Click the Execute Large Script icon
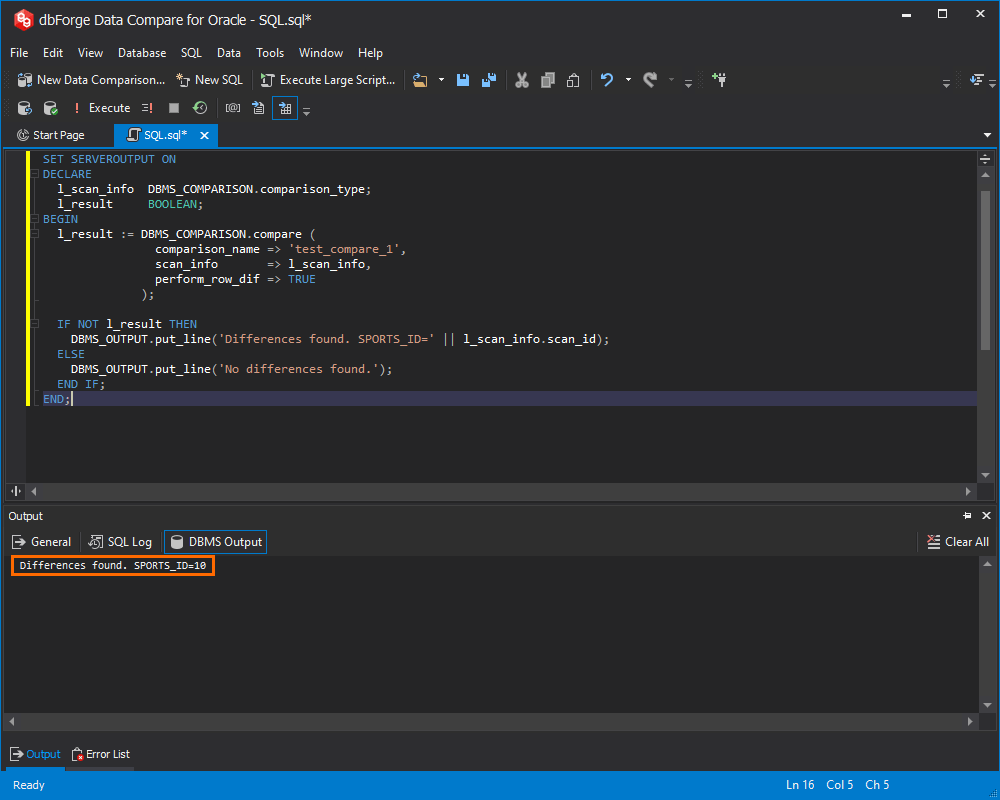 [x=268, y=80]
